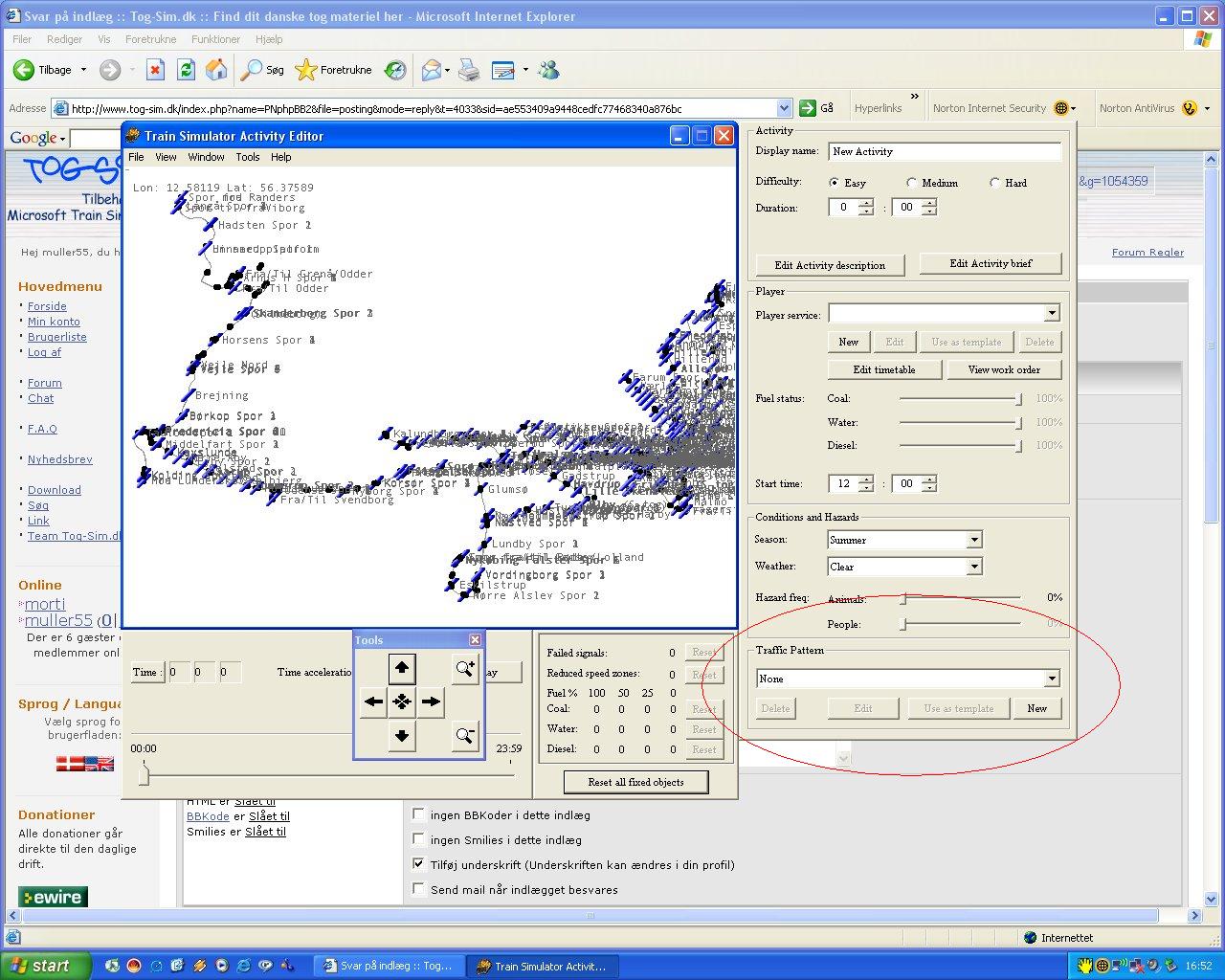Viewport: 1225px width, 980px height.
Task: Increase Start time hour stepper up arrow
Action: point(866,479)
